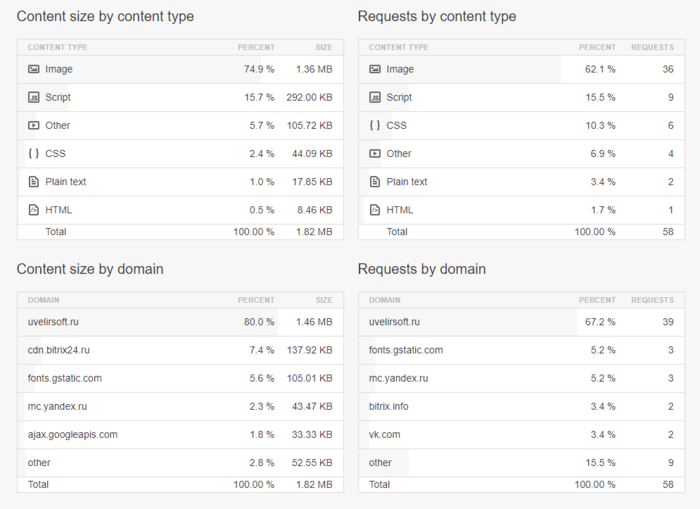Click other row in Content size by domain

pos(180,463)
